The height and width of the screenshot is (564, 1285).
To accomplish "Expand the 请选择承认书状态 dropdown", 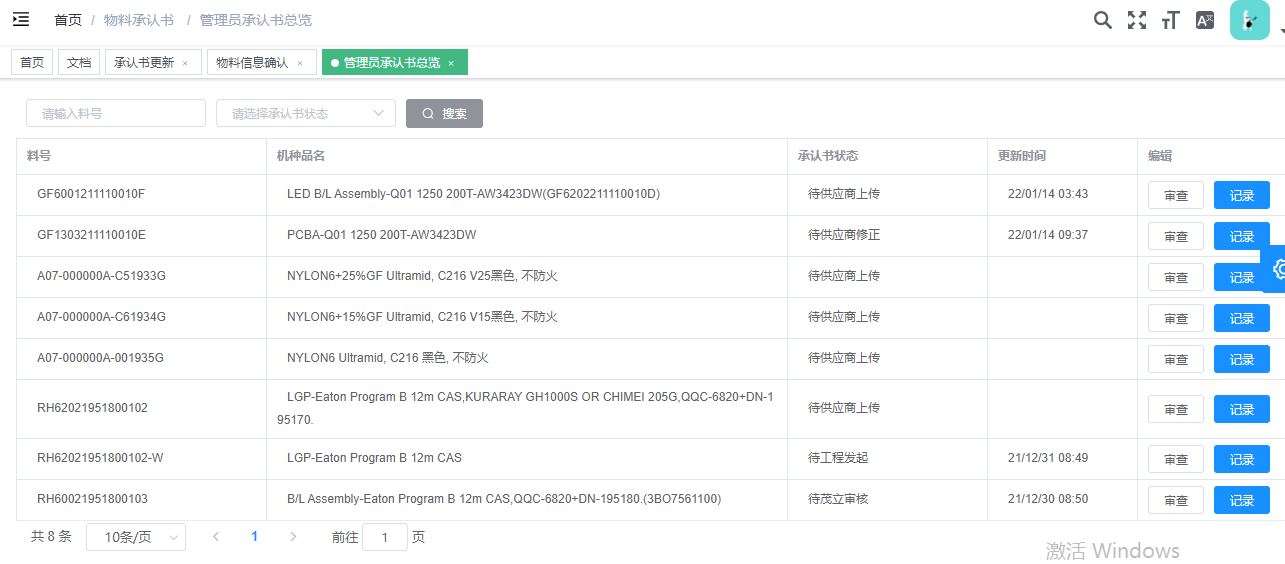I will point(306,114).
